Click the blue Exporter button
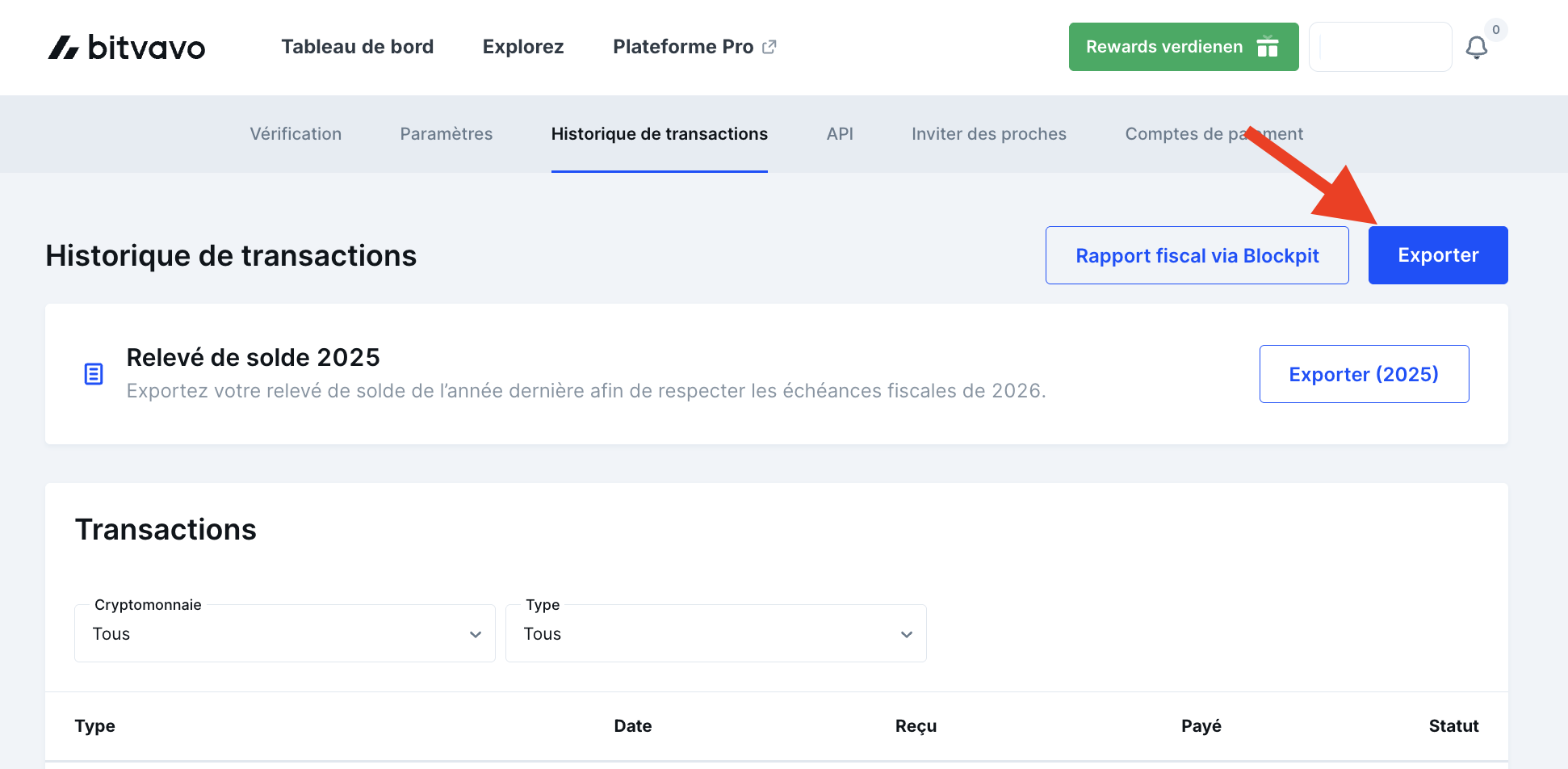The width and height of the screenshot is (1568, 769). coord(1438,255)
